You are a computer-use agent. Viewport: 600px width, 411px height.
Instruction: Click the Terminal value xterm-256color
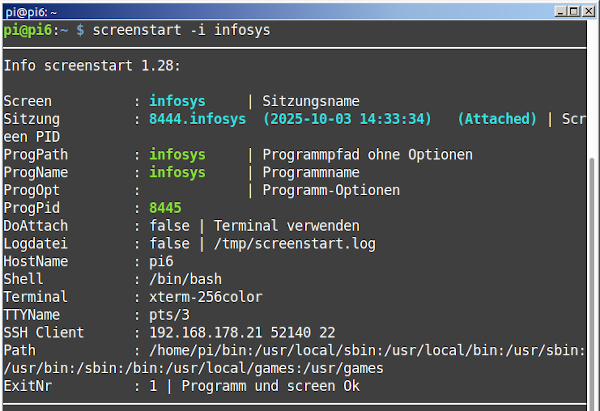205,297
